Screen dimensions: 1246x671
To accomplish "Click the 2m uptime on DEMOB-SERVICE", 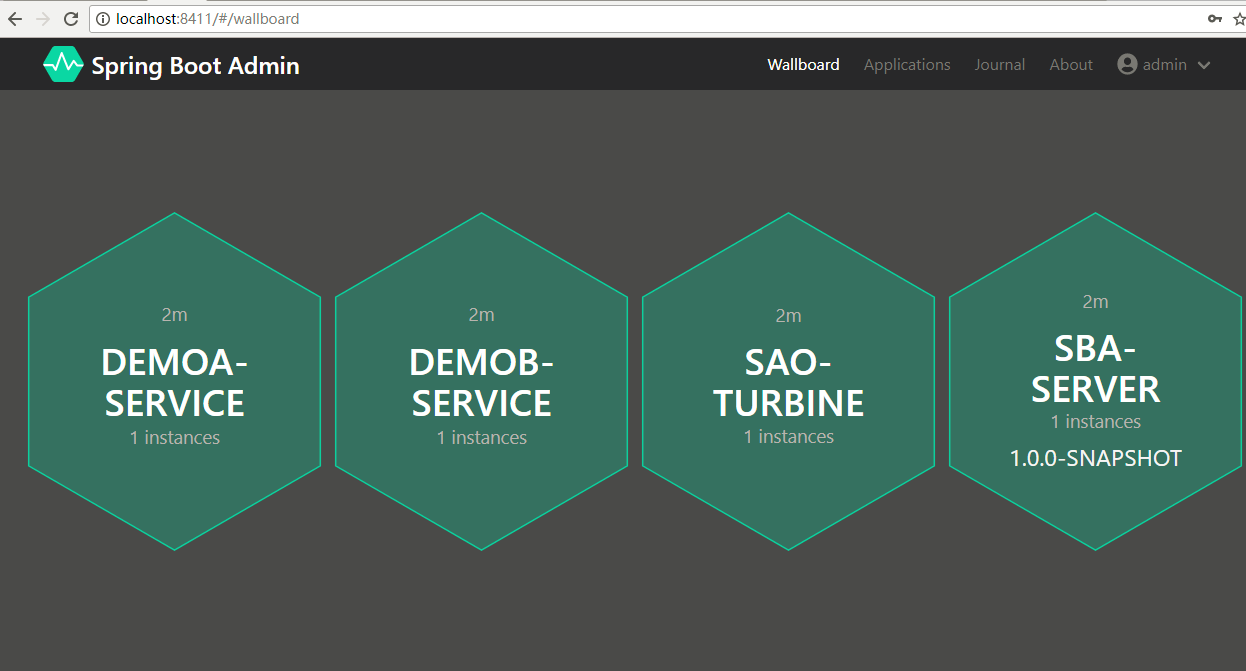I will click(481, 315).
